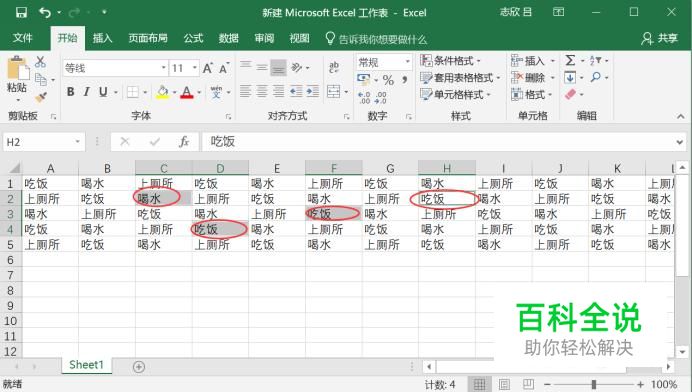The width and height of the screenshot is (692, 392).
Task: Apply red font color A
Action: (x=187, y=92)
